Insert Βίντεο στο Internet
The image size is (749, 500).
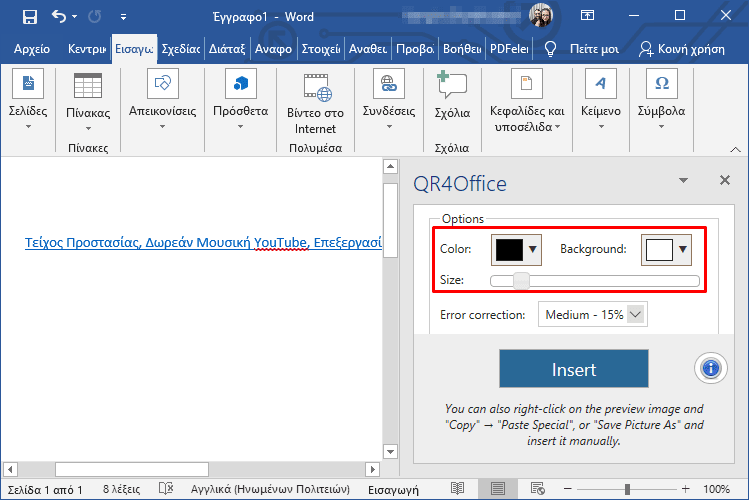click(x=315, y=104)
